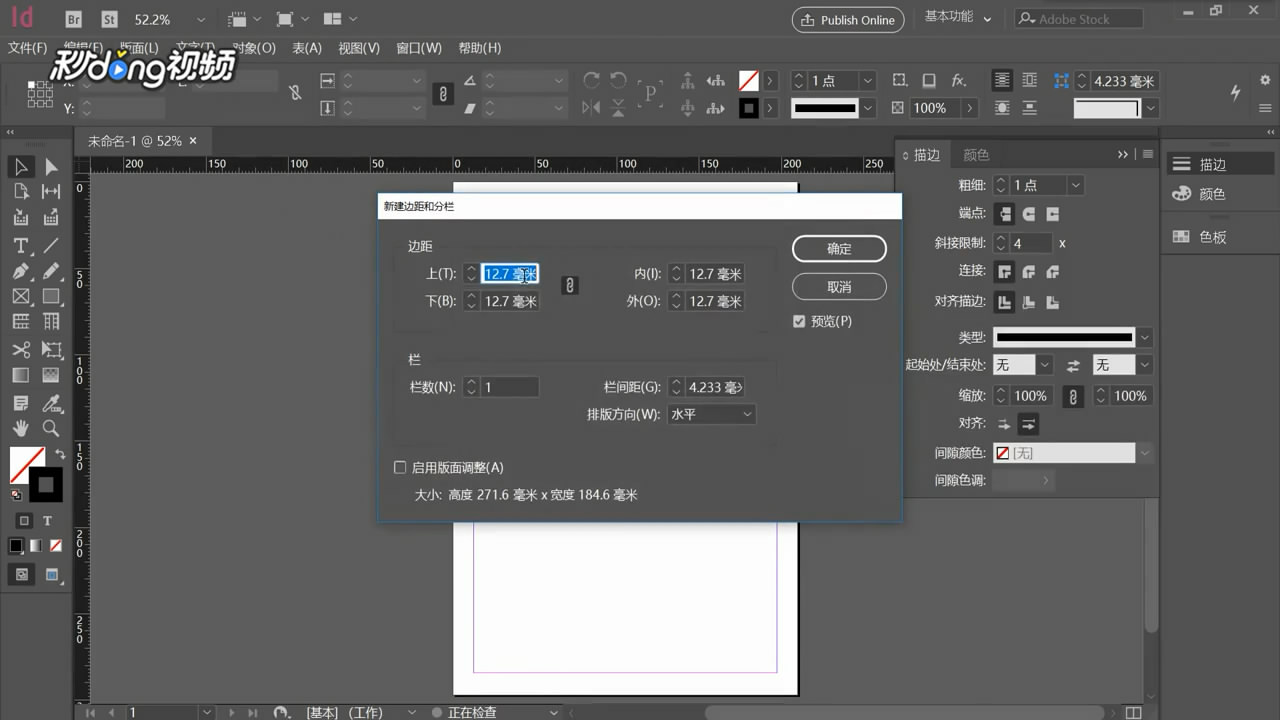The image size is (1280, 720).
Task: Open the 表(A) menu
Action: pyautogui.click(x=307, y=48)
